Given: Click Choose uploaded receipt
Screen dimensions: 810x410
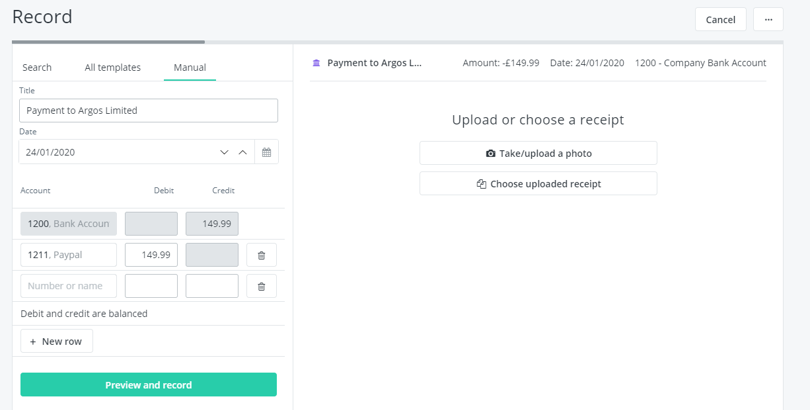Looking at the screenshot, I should click(538, 184).
